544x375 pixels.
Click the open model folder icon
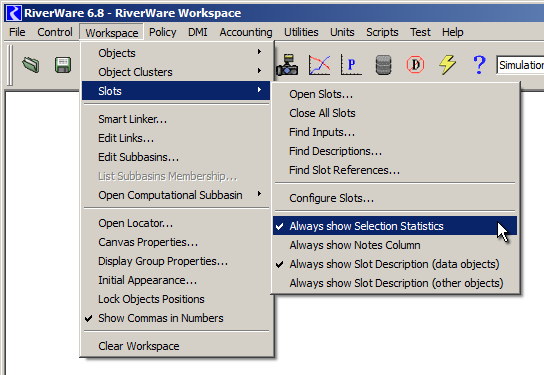click(31, 65)
